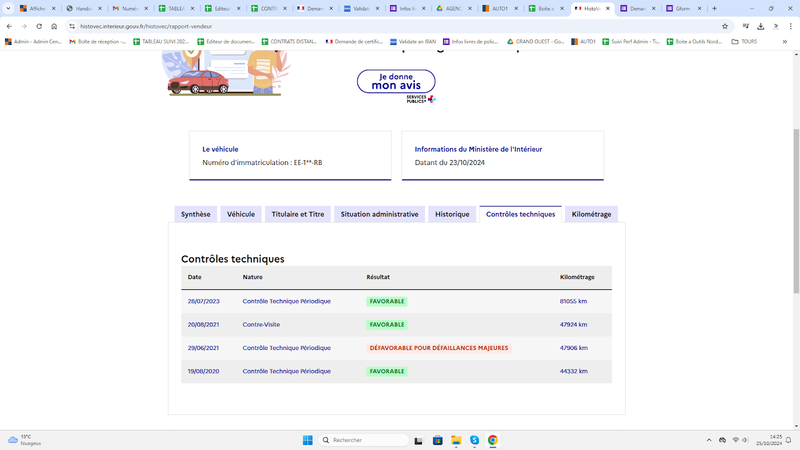
Task: Open the Chrome three-dot menu
Action: (x=790, y=26)
